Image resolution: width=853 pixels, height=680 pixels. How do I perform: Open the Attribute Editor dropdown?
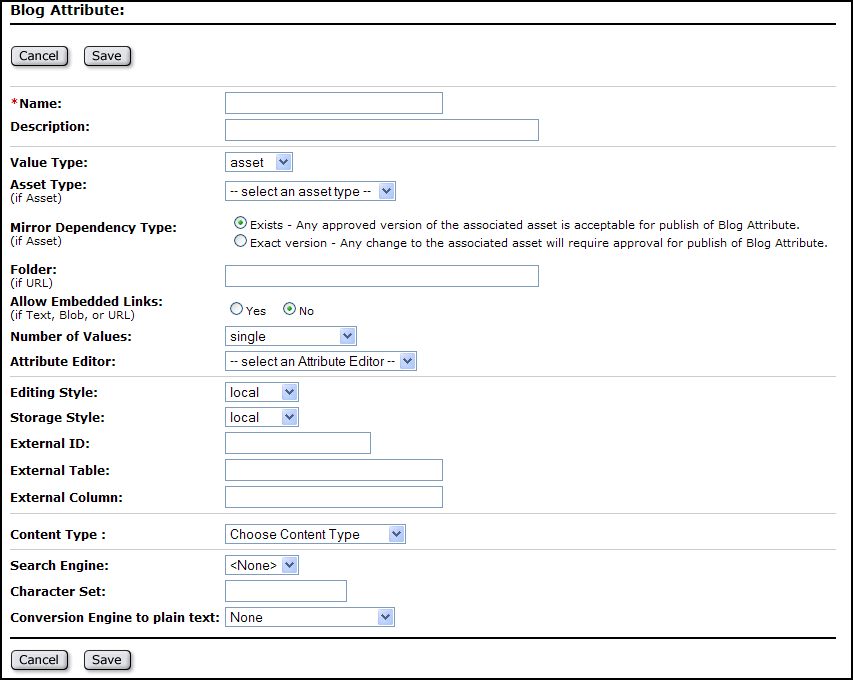tap(321, 361)
